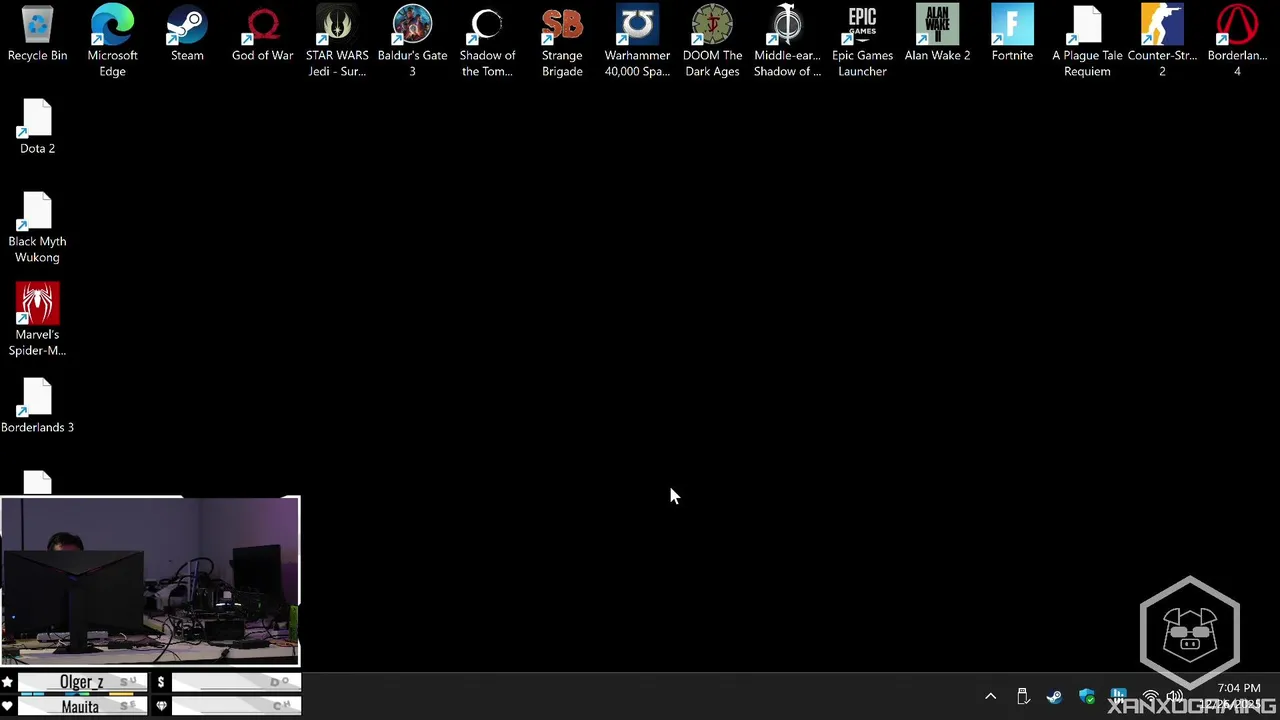
Task: Click the Safely Remove Hardware tray icon
Action: pos(1023,696)
